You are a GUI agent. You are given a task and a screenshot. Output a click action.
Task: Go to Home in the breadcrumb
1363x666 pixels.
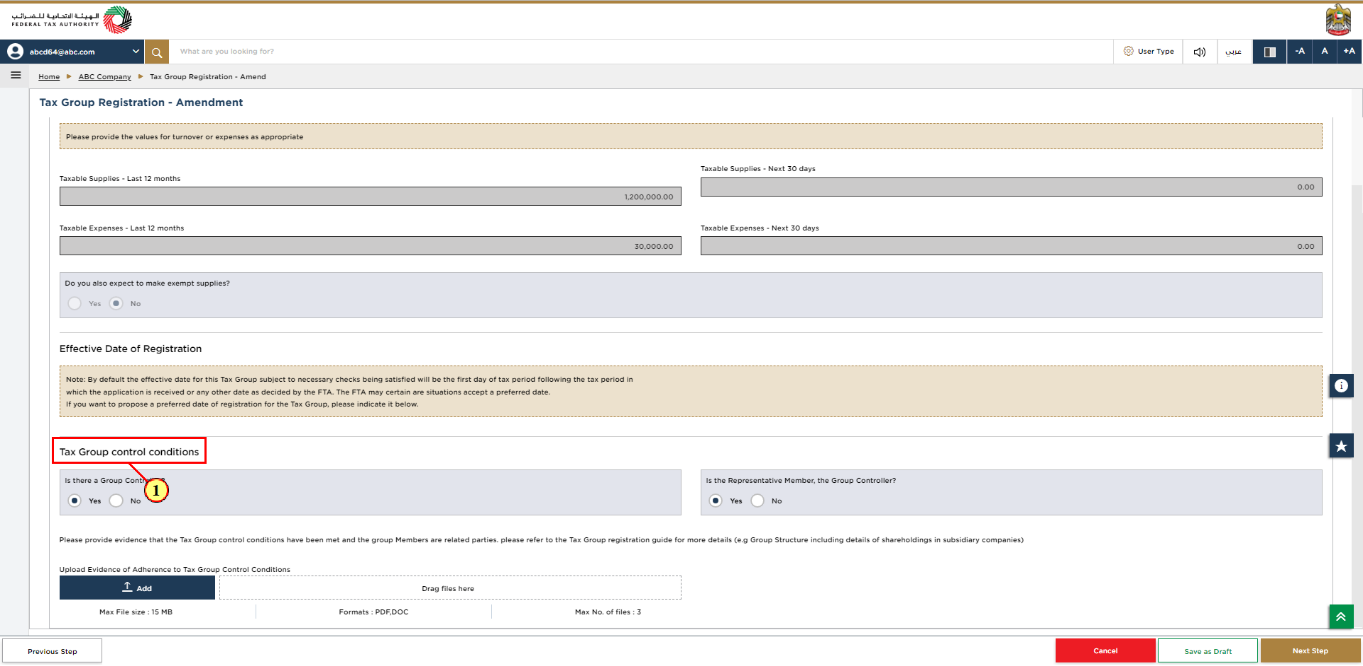pyautogui.click(x=49, y=77)
